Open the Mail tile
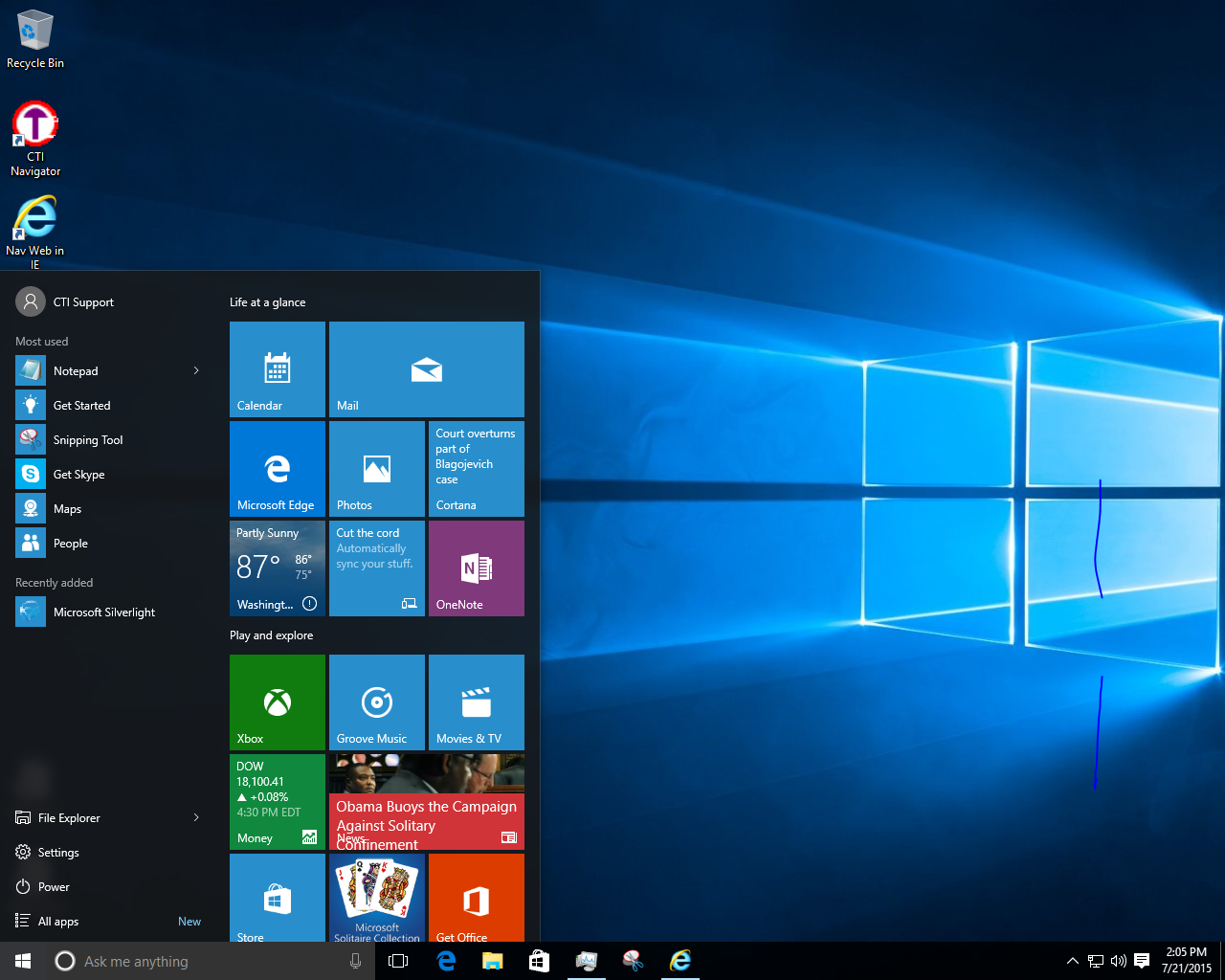The image size is (1225, 980). point(427,369)
